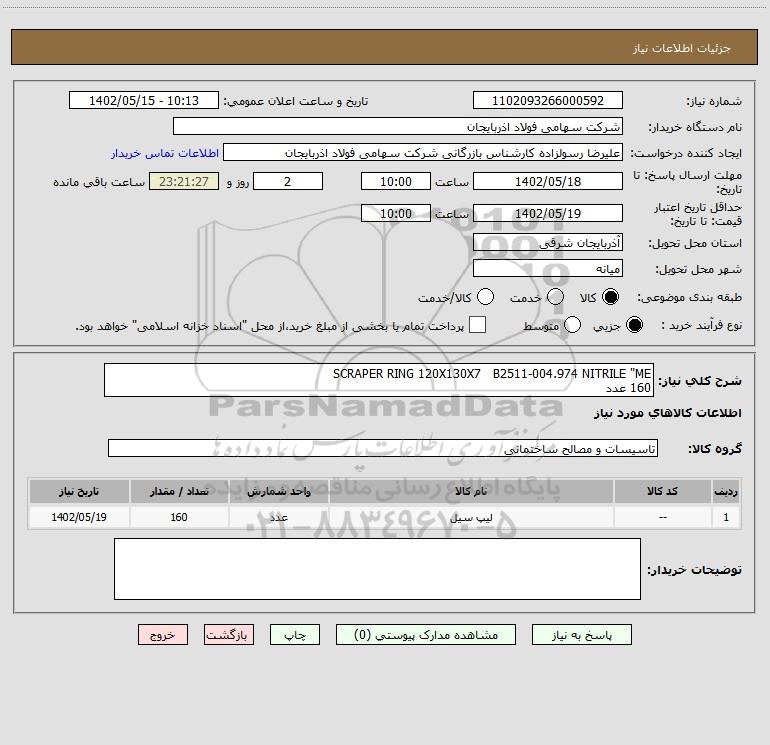The height and width of the screenshot is (745, 770).
Task: Click the توضیحات خریدار text area
Action: 377,569
